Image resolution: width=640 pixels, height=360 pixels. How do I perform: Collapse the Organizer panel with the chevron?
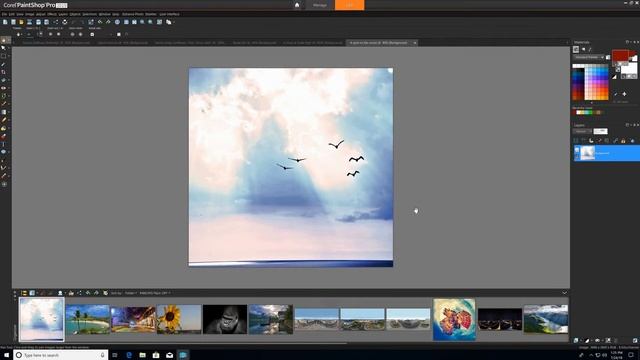tap(564, 293)
